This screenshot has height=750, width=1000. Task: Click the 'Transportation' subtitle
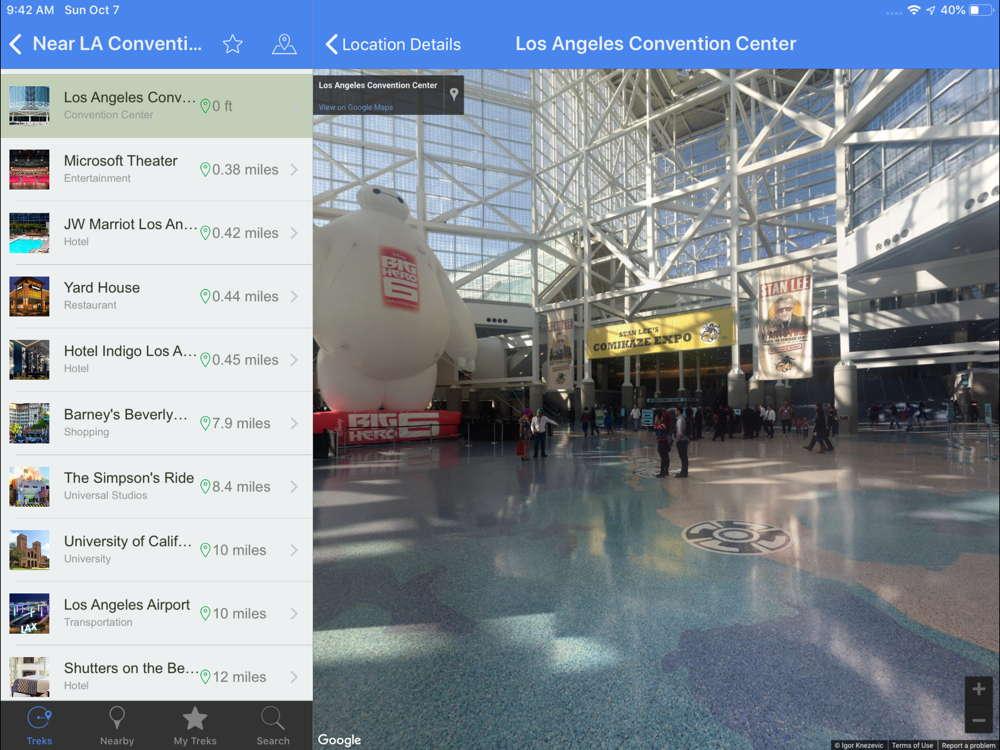98,622
